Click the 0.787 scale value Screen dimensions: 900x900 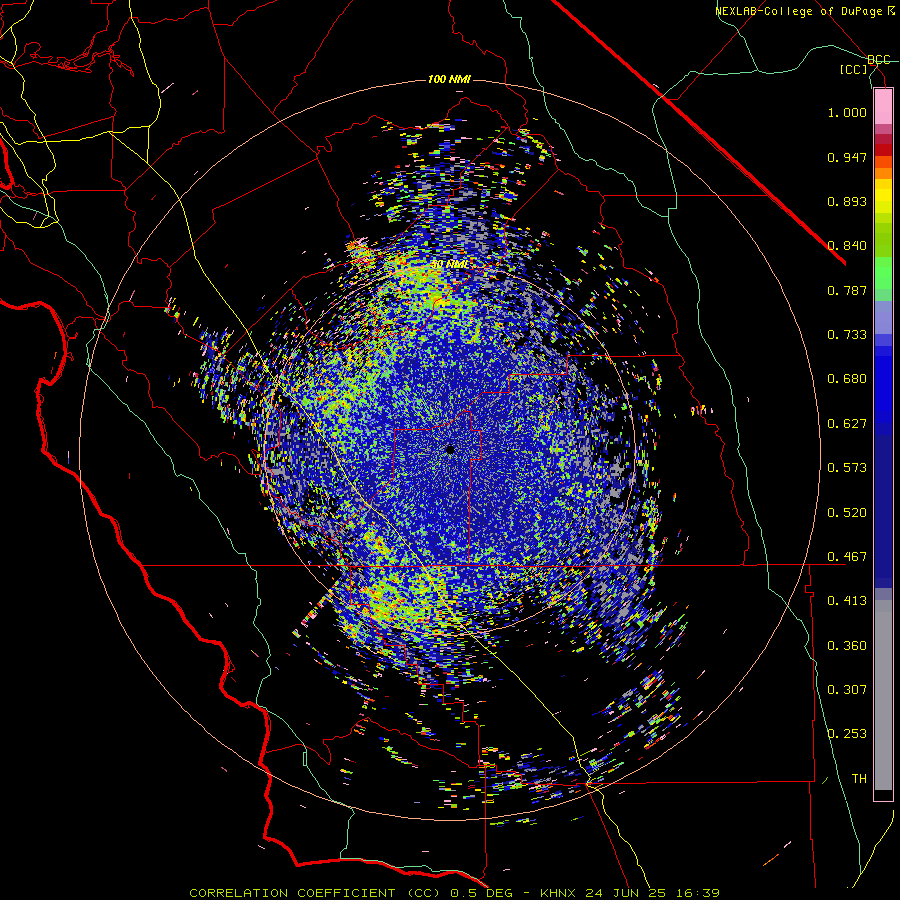847,290
